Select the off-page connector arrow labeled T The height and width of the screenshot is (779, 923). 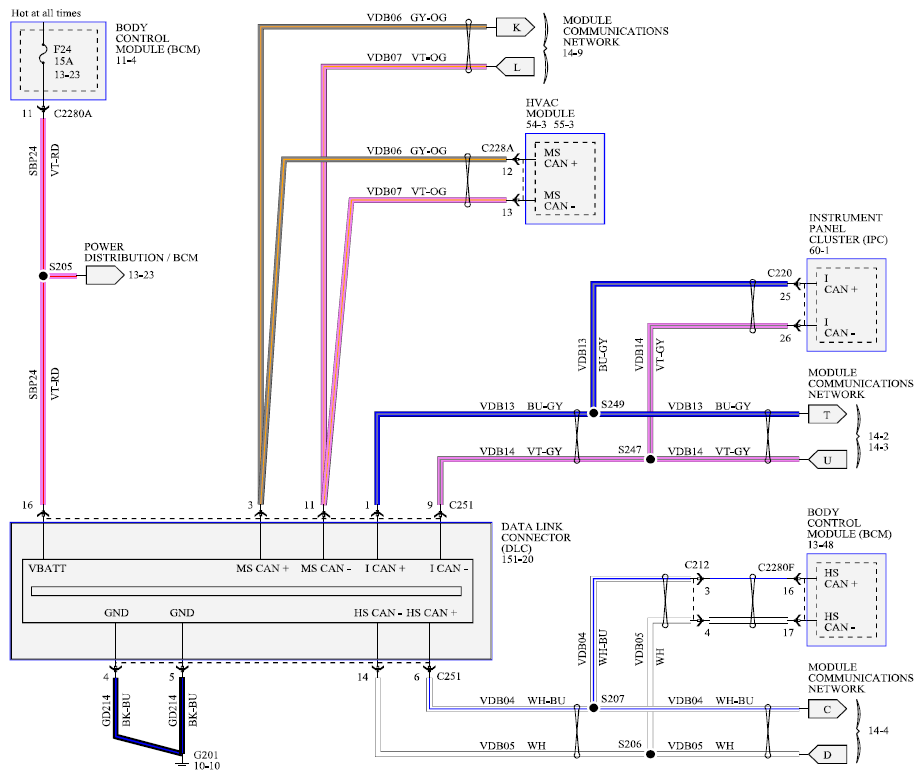pos(826,415)
